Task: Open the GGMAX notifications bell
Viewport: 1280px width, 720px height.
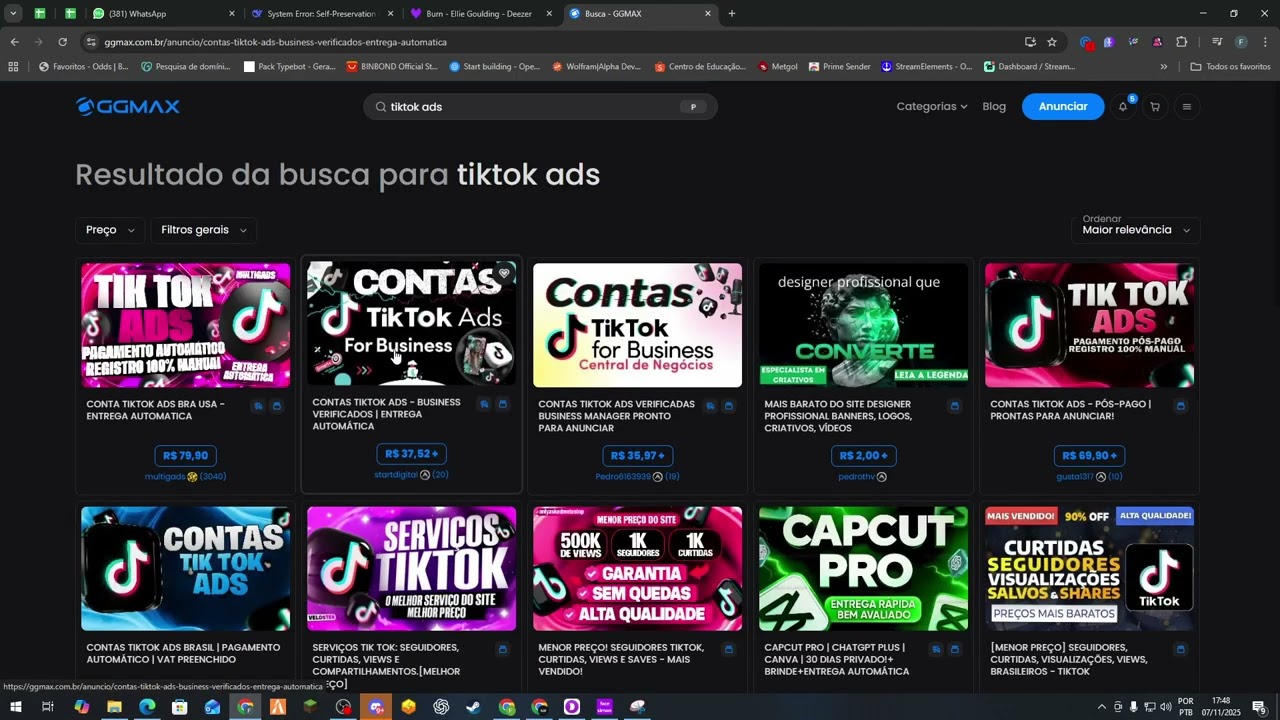Action: pyautogui.click(x=1123, y=107)
